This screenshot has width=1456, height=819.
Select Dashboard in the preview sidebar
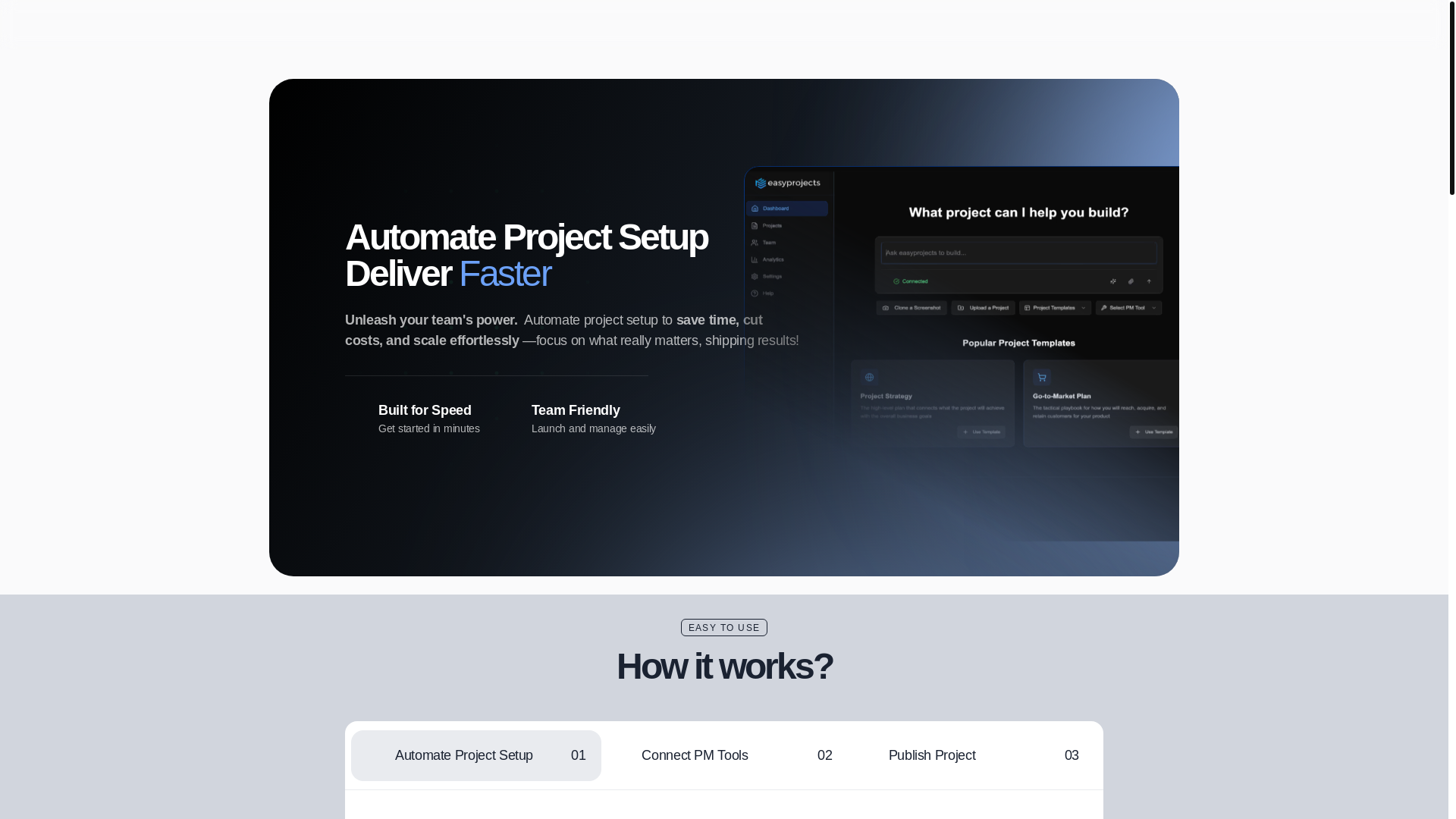(786, 209)
